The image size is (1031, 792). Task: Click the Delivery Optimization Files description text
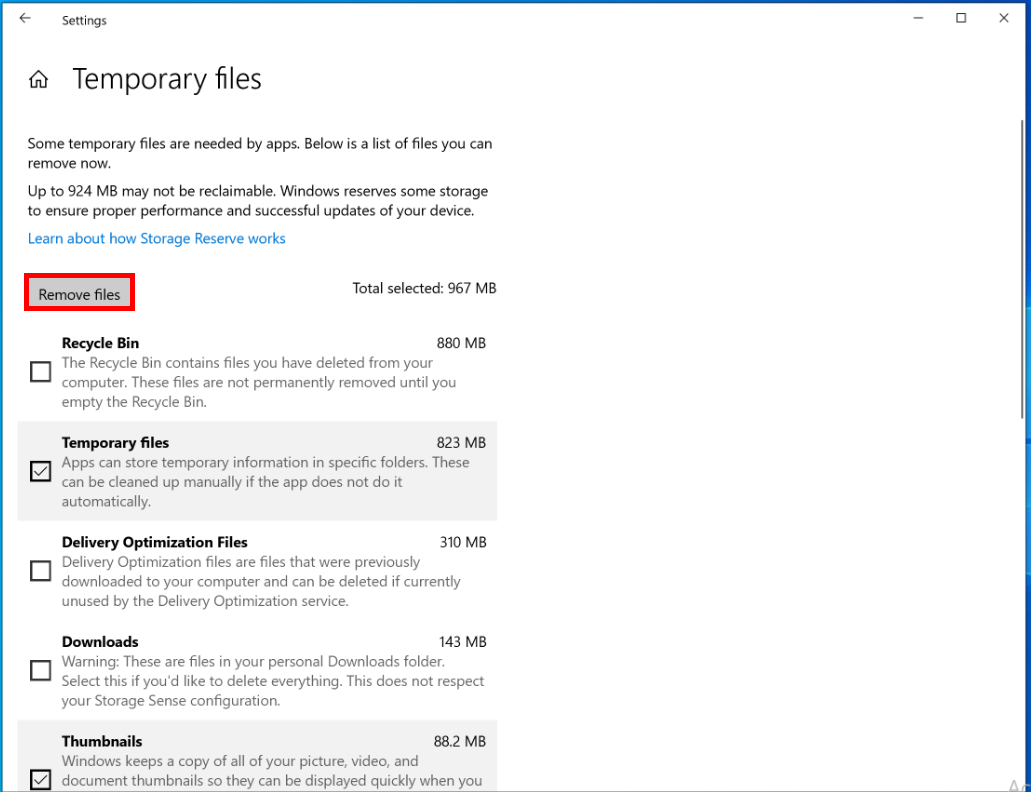tap(260, 581)
